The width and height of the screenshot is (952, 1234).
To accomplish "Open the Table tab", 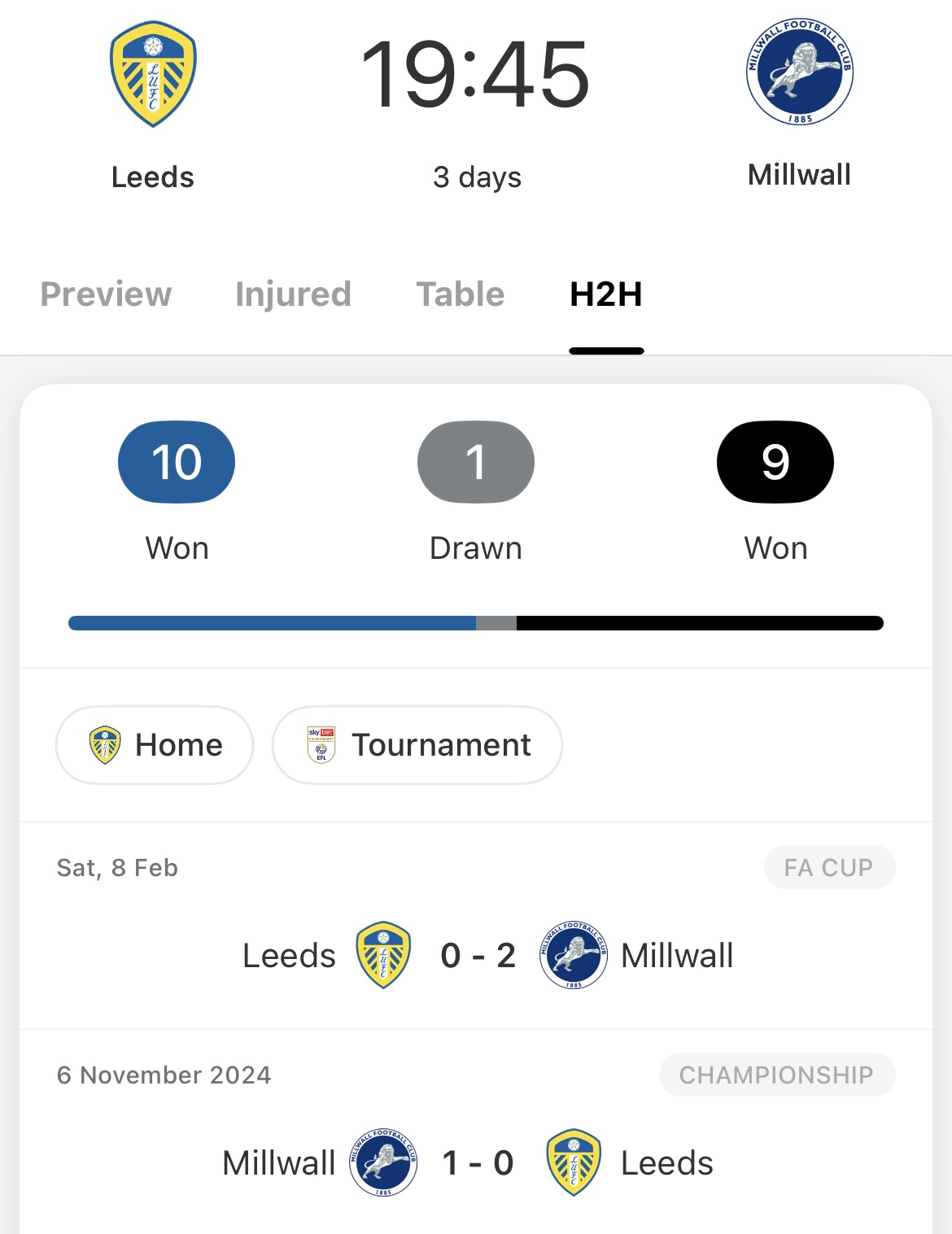I will 461,294.
